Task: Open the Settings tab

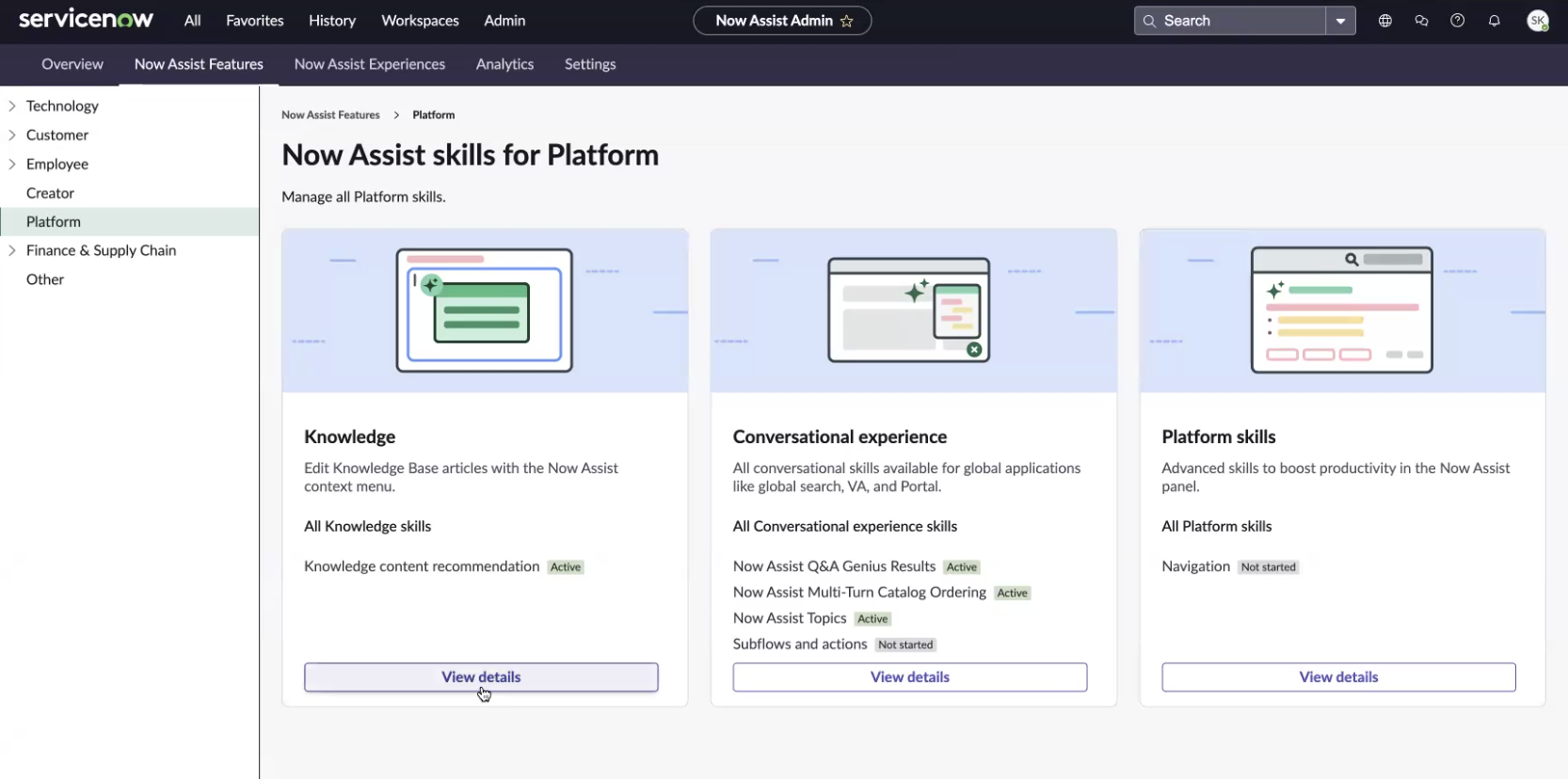Action: click(x=590, y=64)
